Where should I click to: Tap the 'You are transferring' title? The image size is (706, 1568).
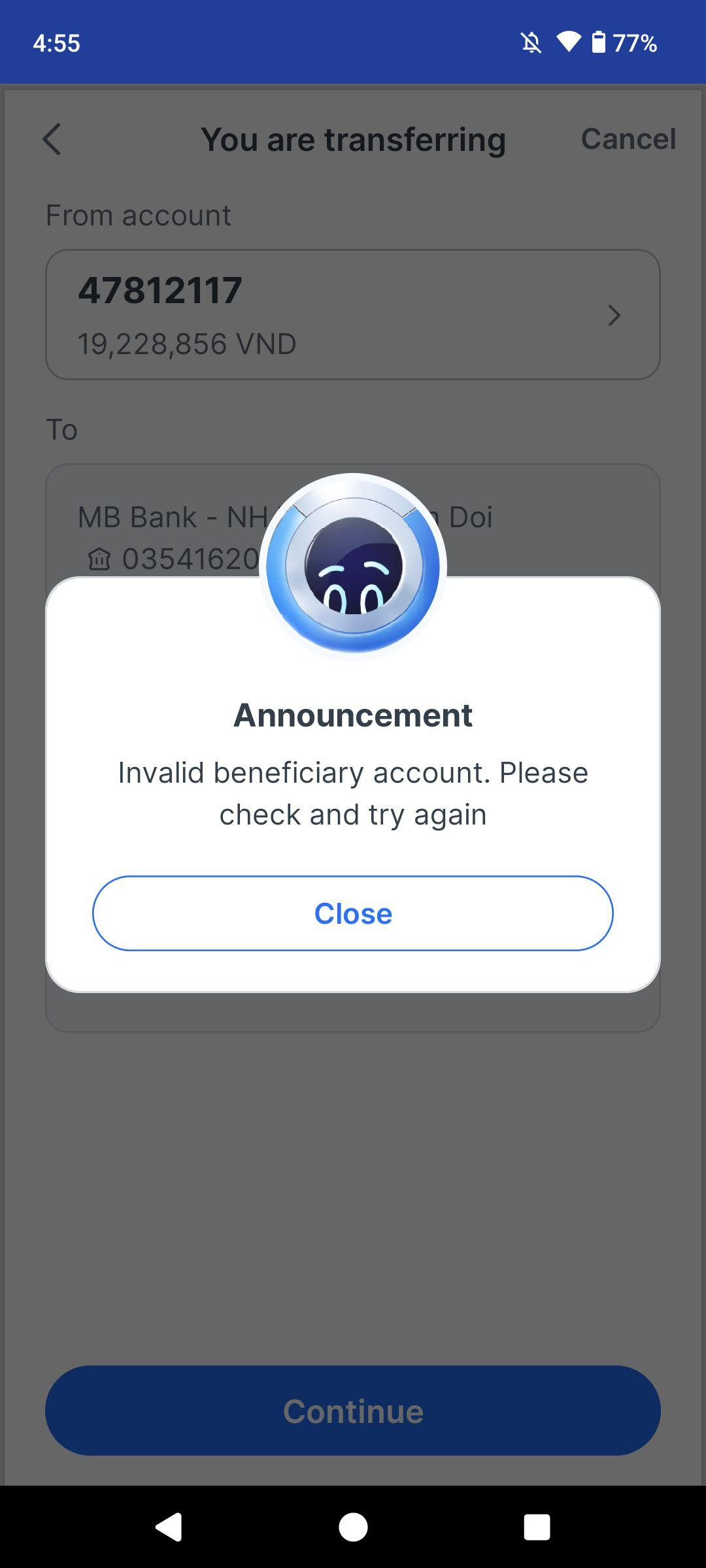(x=353, y=139)
